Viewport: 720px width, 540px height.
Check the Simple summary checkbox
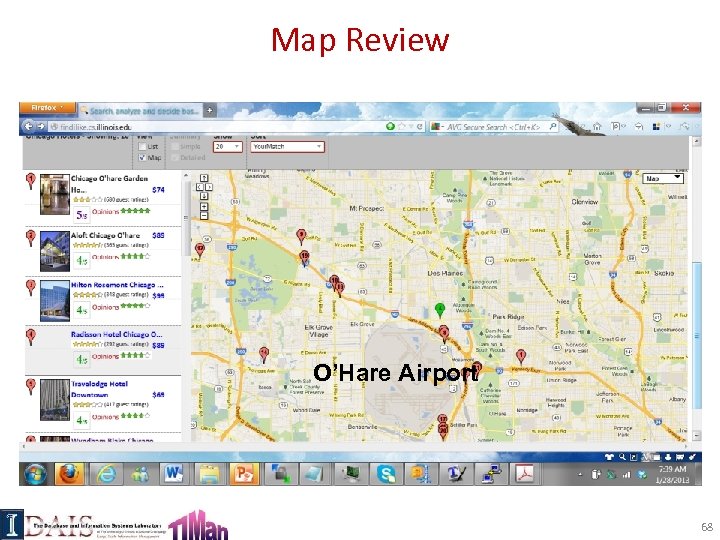tap(175, 146)
